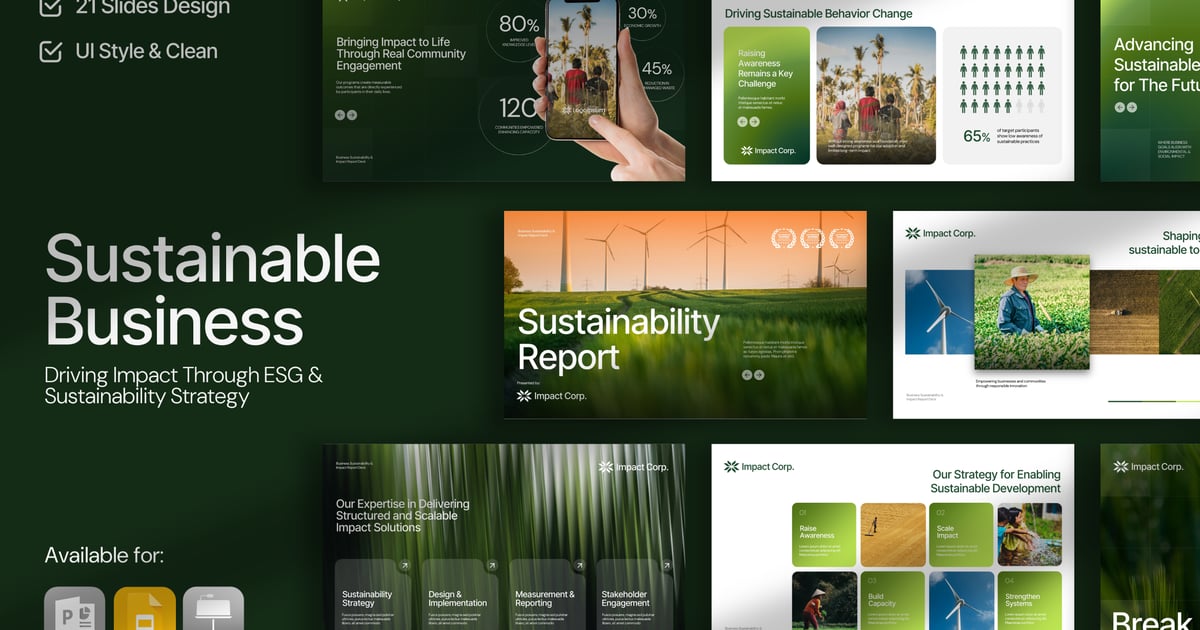Click the Google Slides app icon
Image resolution: width=1200 pixels, height=630 pixels.
144,609
